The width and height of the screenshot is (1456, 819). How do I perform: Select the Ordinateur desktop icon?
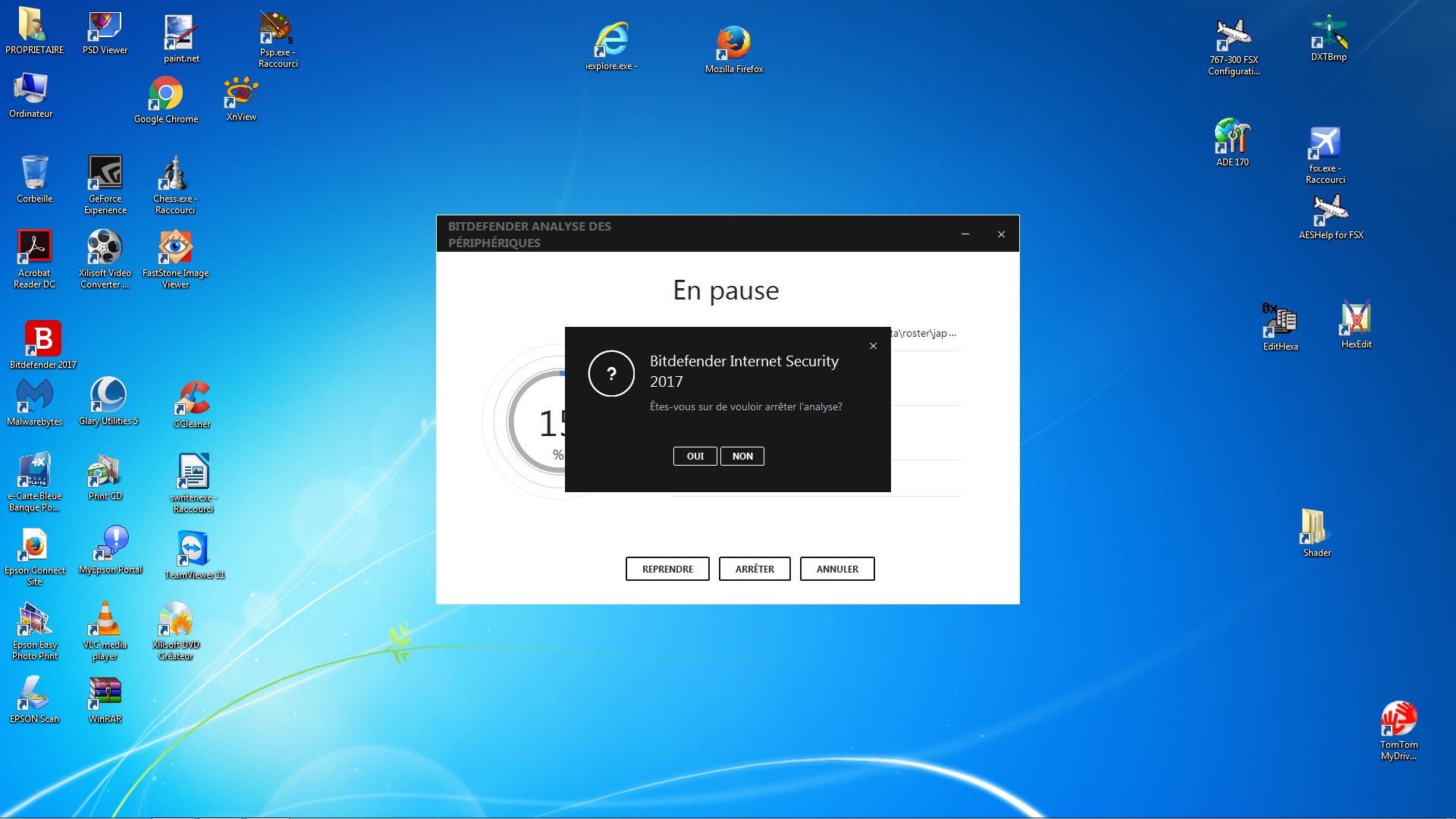(30, 95)
